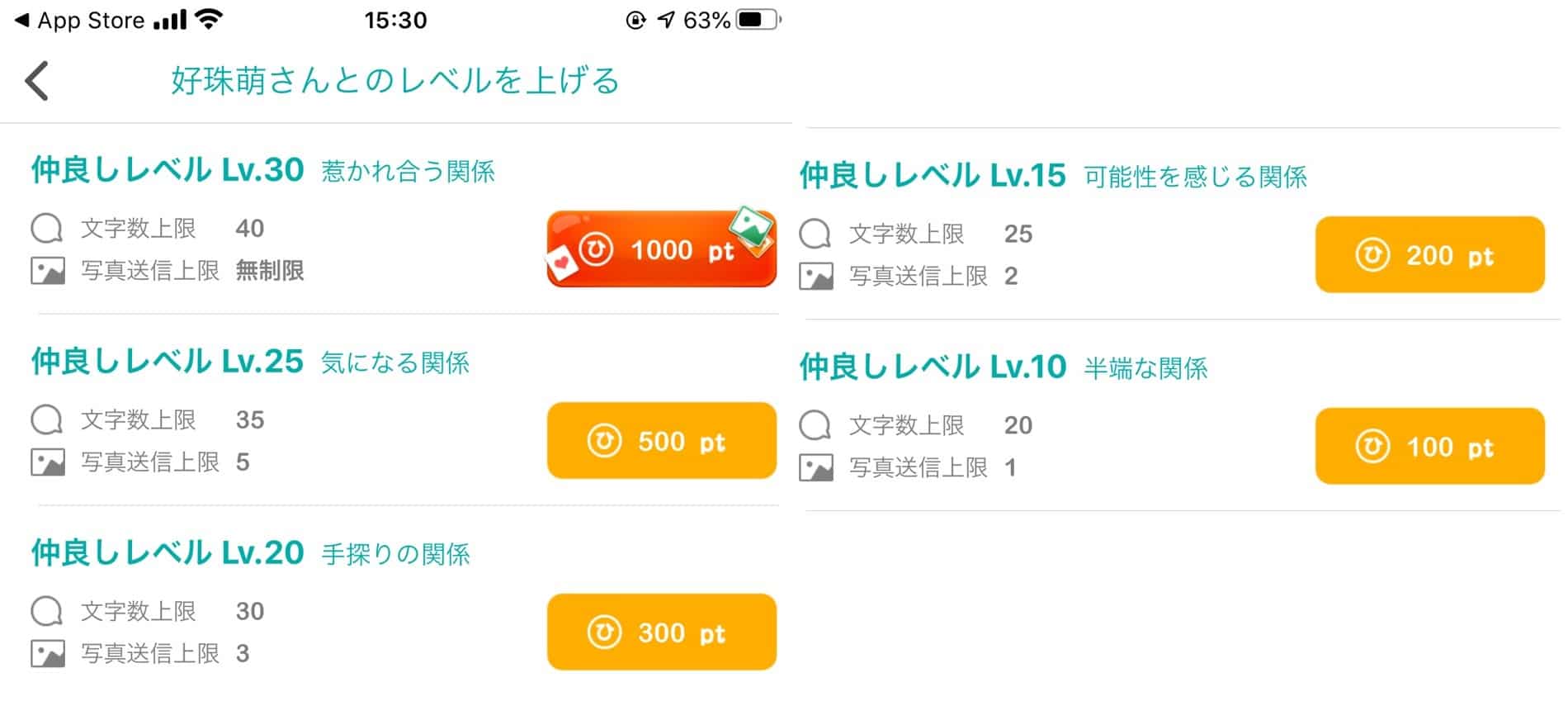Screen dimensions: 1568x720
Task: Select the 仲良しレベル Lv.25 heading
Action: 168,361
